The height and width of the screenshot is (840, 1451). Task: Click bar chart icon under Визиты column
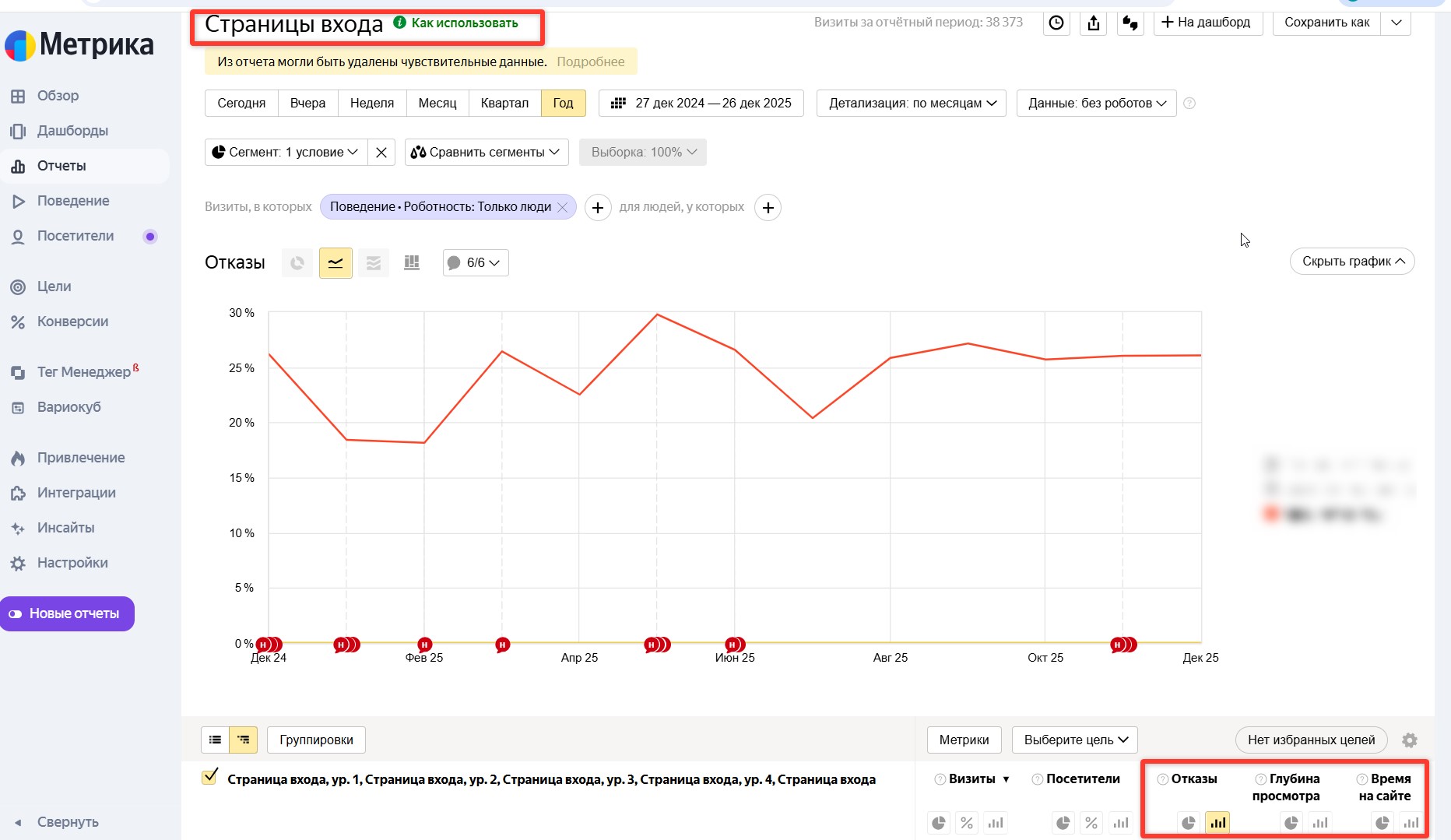996,823
